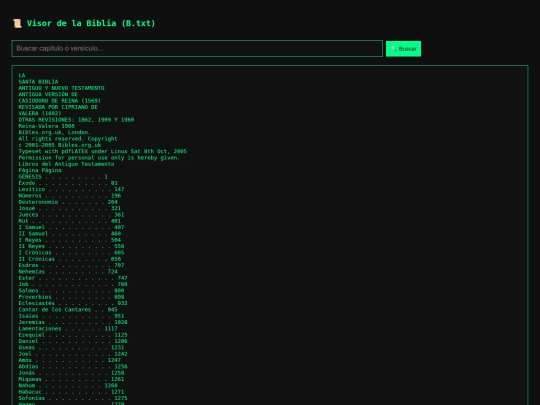Click the Éxodo row
This screenshot has height=405, width=540.
point(68,183)
